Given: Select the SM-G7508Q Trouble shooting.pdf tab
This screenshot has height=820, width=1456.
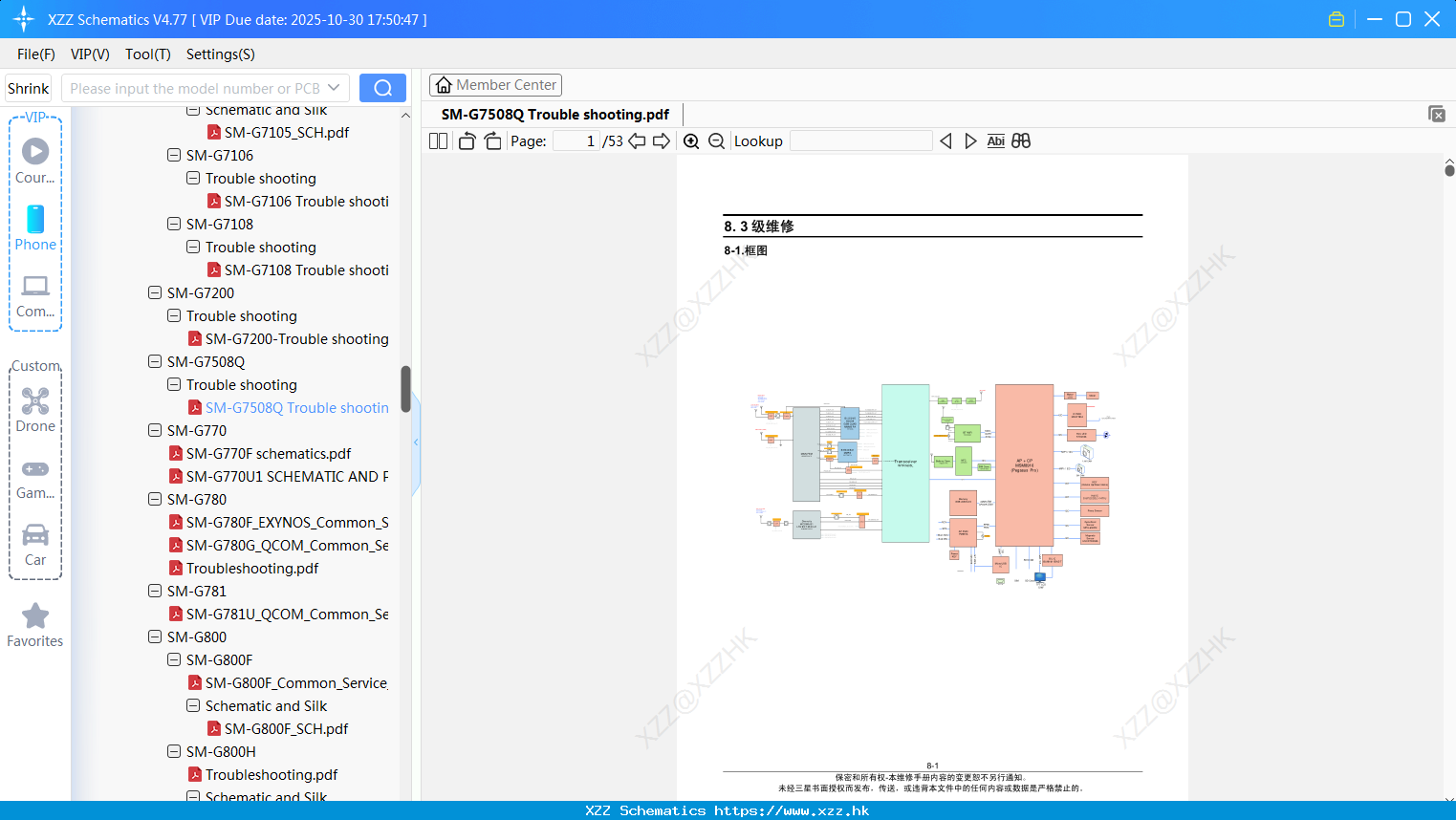Looking at the screenshot, I should (555, 114).
